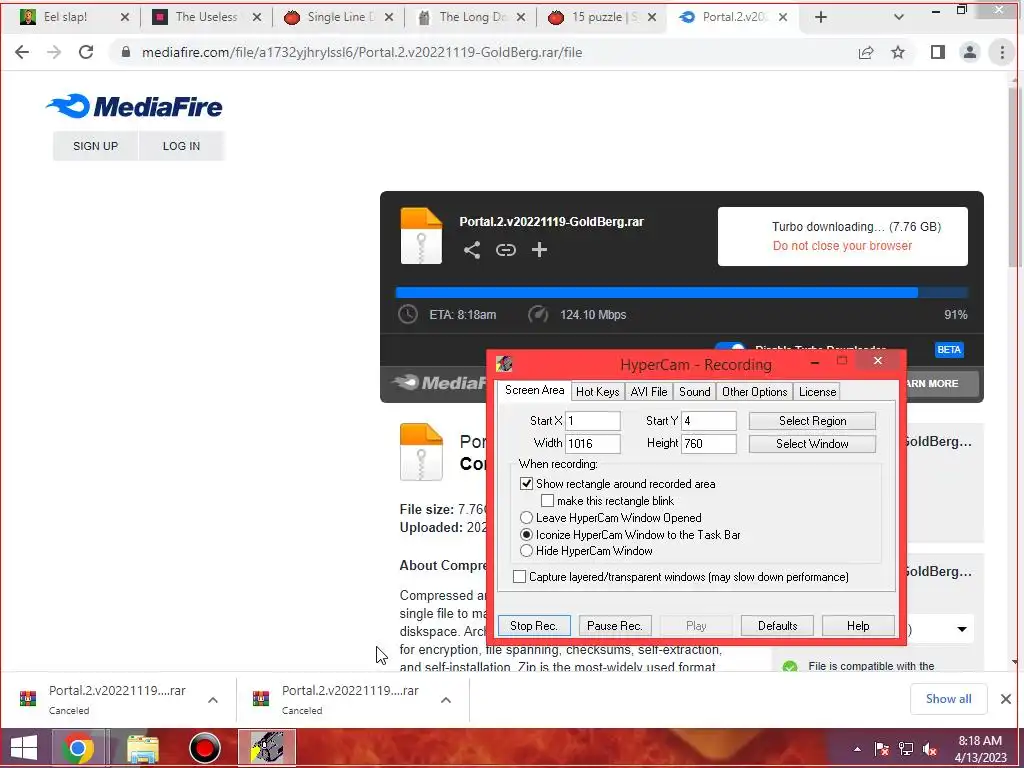Reload the MediaFire page

click(86, 52)
